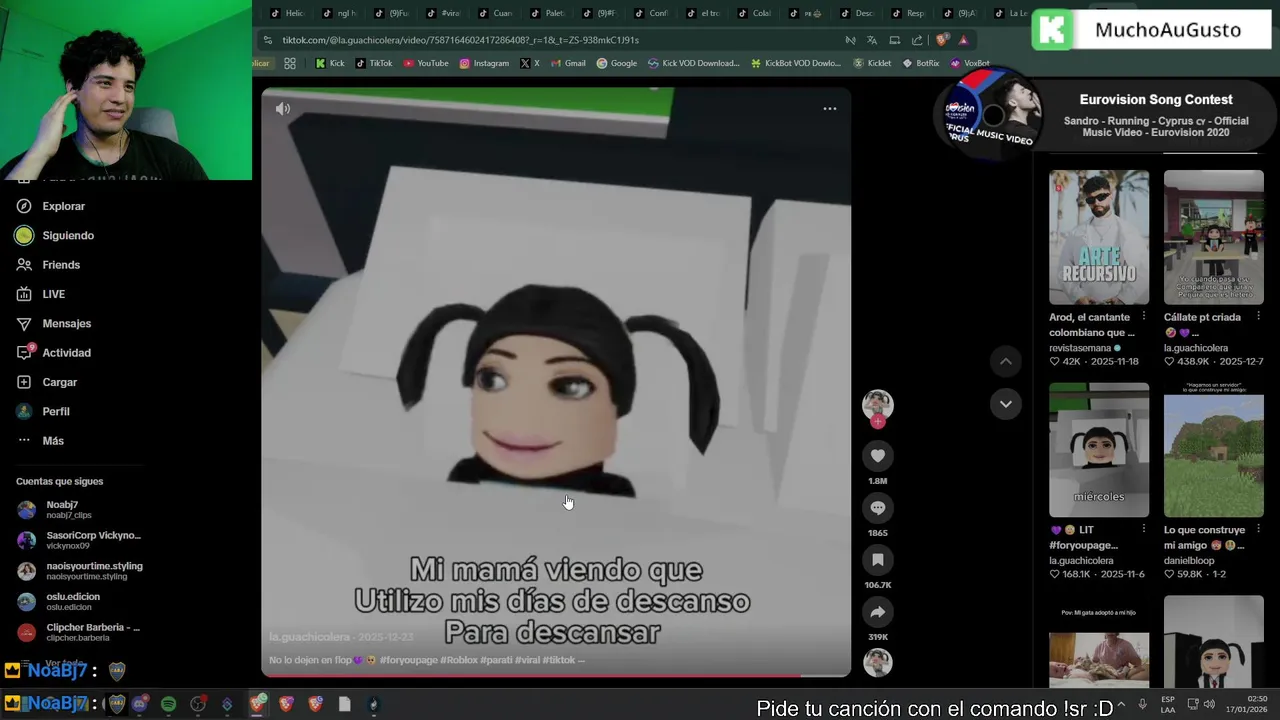Open Instagram bookmark in bookmarks bar

click(484, 63)
